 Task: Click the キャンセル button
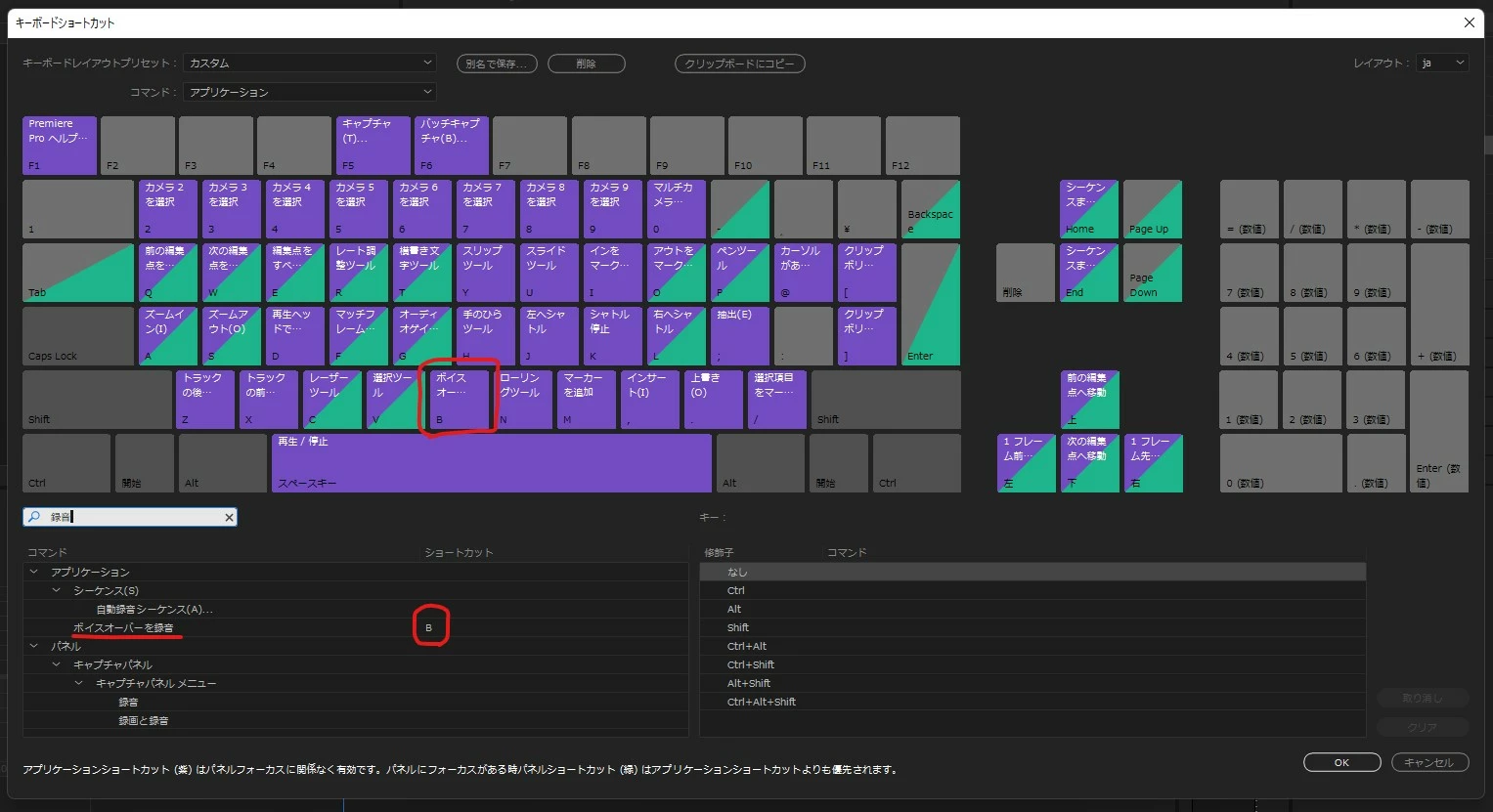tap(1428, 762)
